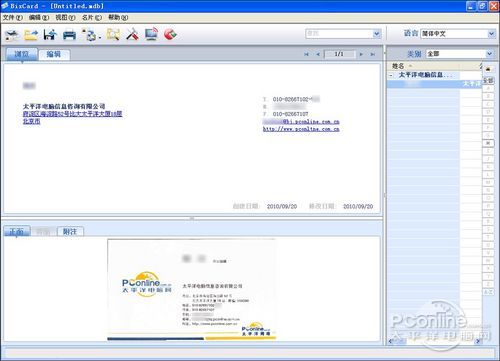Click the scanned business card image
Image resolution: width=500 pixels, height=361 pixels.
[x=192, y=290]
